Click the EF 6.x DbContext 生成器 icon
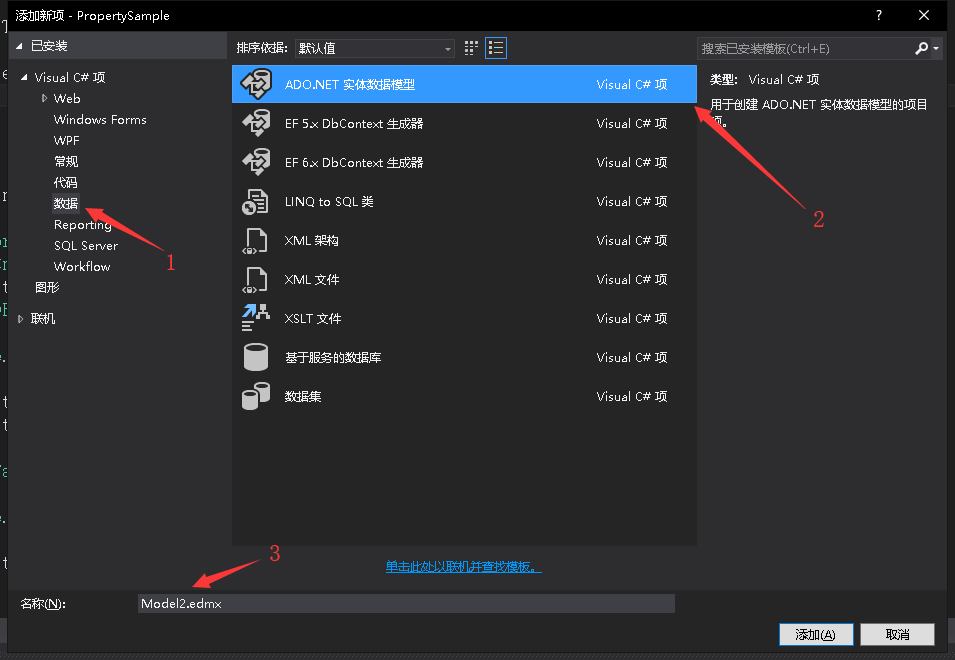955x660 pixels. (256, 162)
